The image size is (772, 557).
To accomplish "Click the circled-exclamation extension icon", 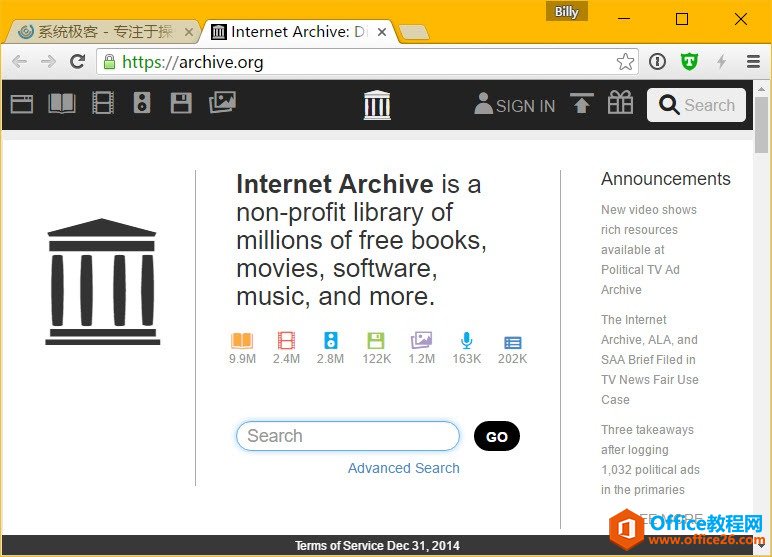I will click(x=657, y=62).
